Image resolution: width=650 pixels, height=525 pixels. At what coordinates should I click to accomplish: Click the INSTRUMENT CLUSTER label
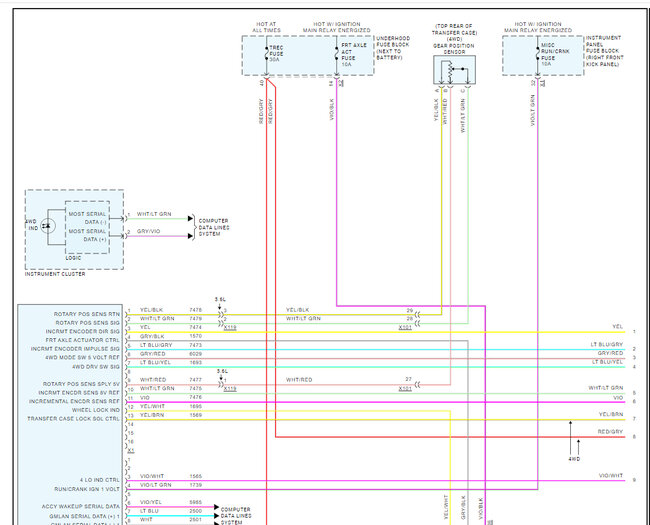point(55,274)
